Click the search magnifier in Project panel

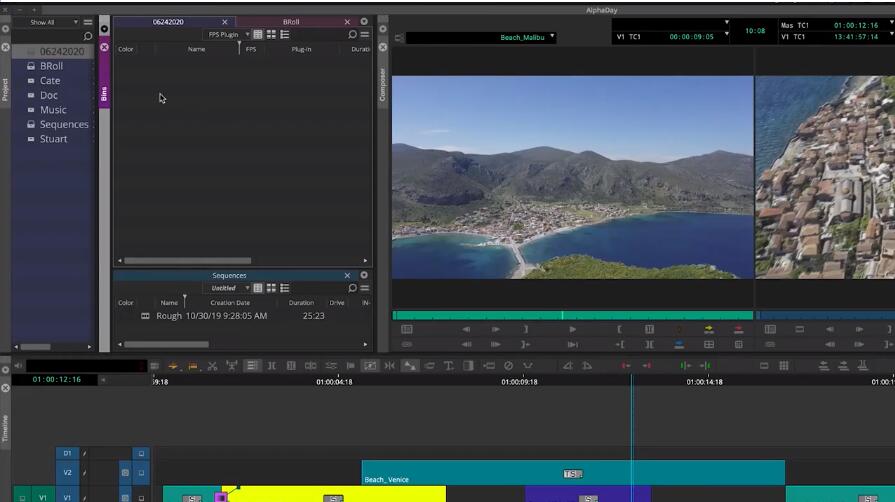click(88, 36)
